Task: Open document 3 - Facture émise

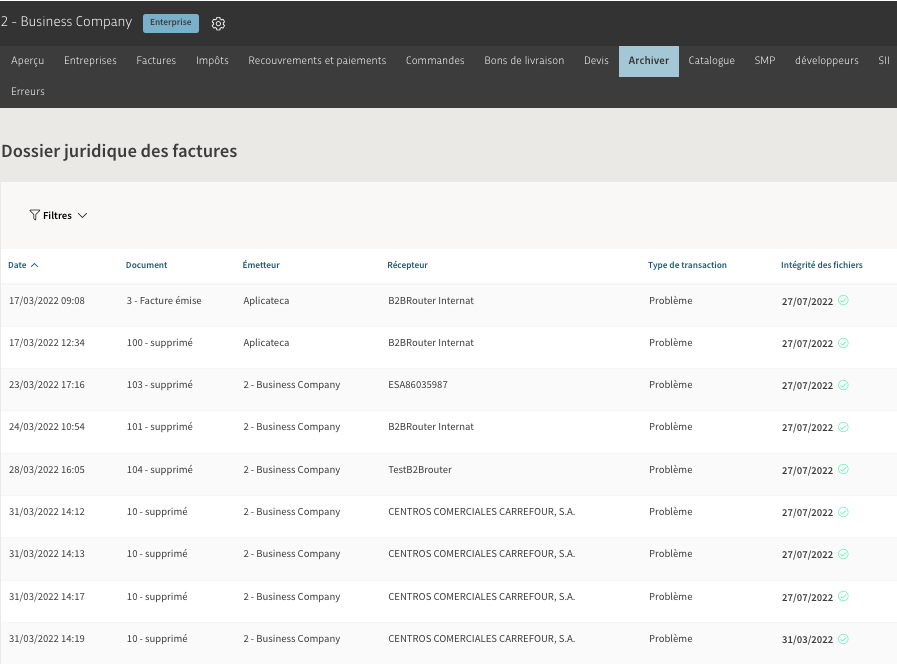Action: click(163, 300)
